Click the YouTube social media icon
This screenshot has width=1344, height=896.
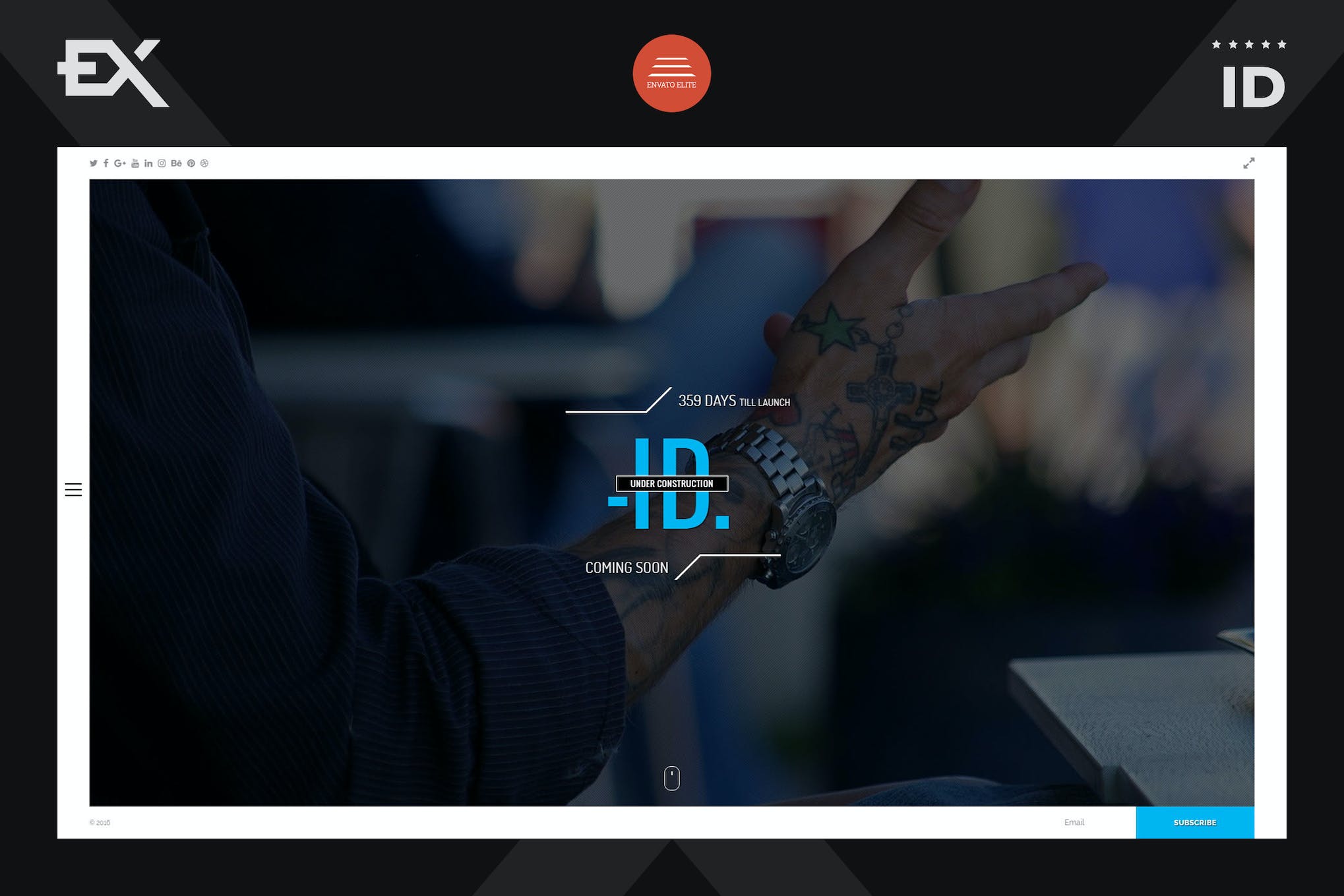click(x=135, y=163)
